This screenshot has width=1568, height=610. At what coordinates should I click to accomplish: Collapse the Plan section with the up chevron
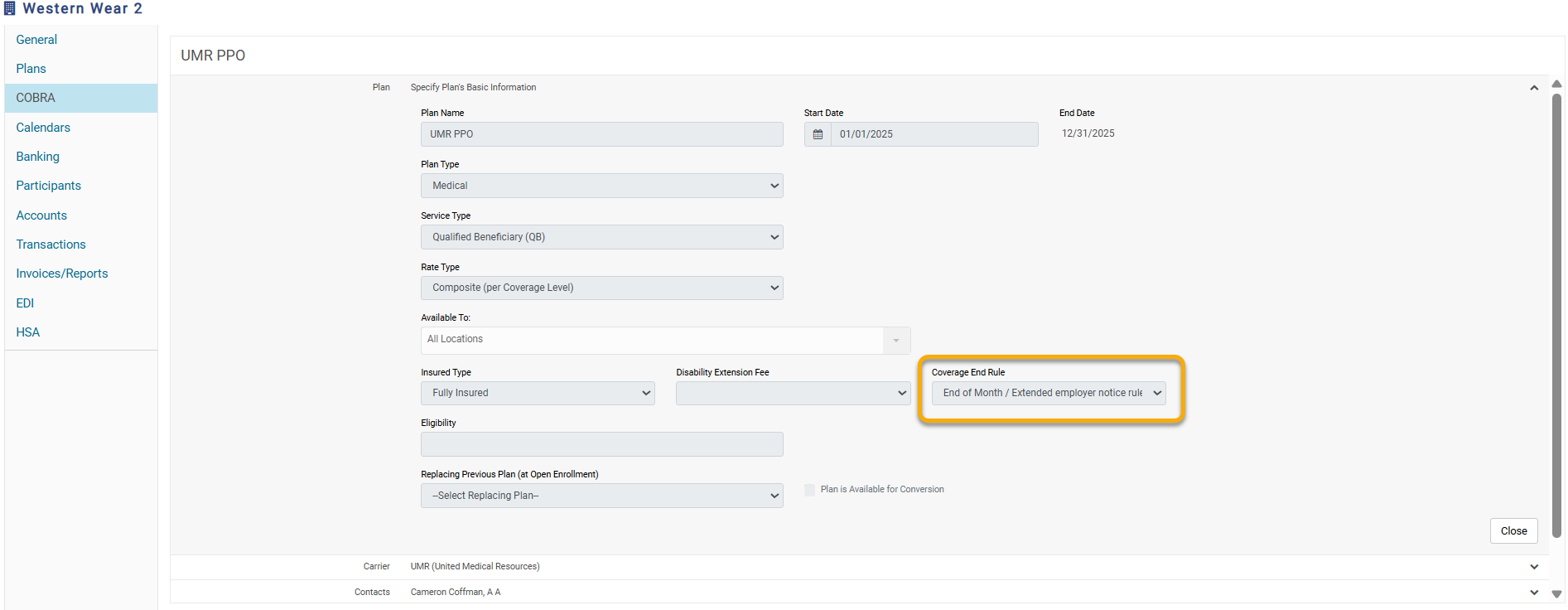tap(1533, 88)
